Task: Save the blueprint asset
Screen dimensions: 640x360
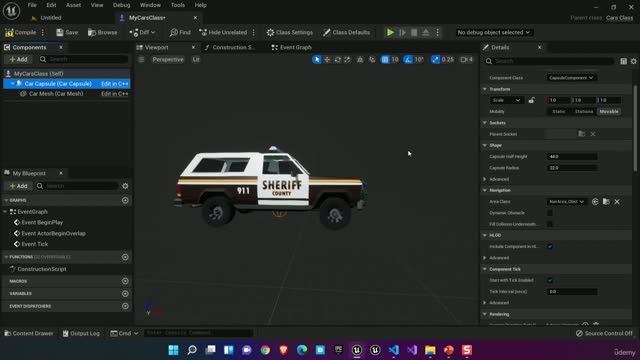Action: click(x=67, y=32)
